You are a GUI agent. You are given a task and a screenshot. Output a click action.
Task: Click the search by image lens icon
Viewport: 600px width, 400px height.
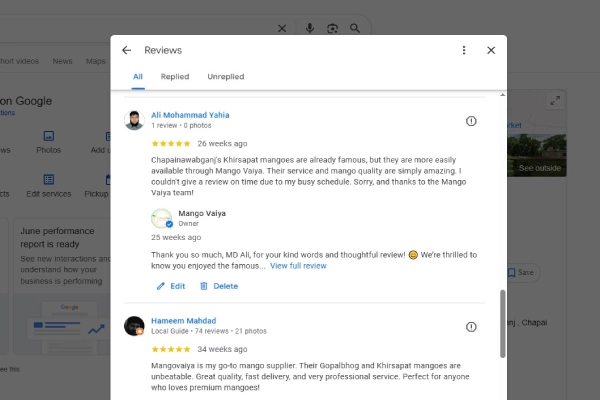(332, 28)
